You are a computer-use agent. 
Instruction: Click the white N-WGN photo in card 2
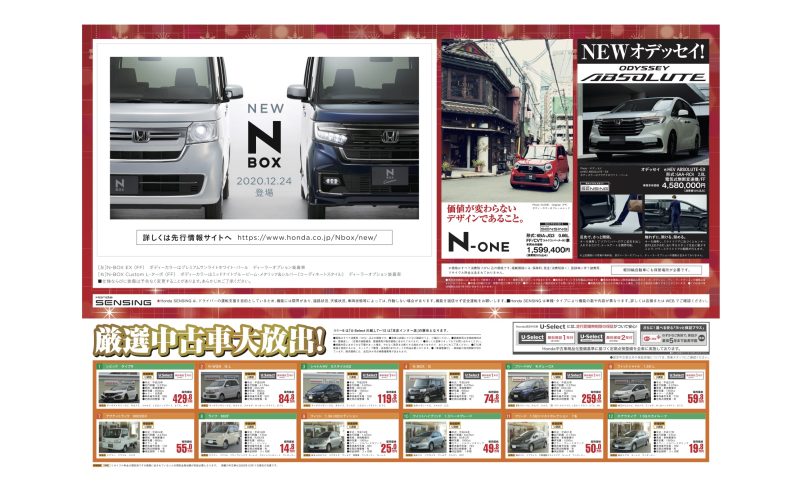tap(221, 387)
